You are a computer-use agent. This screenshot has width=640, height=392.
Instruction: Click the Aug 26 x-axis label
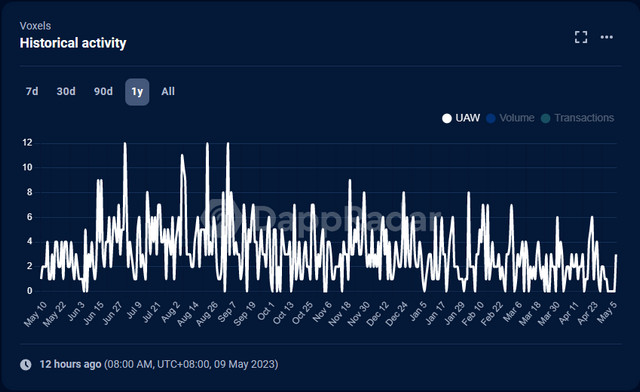click(x=207, y=314)
